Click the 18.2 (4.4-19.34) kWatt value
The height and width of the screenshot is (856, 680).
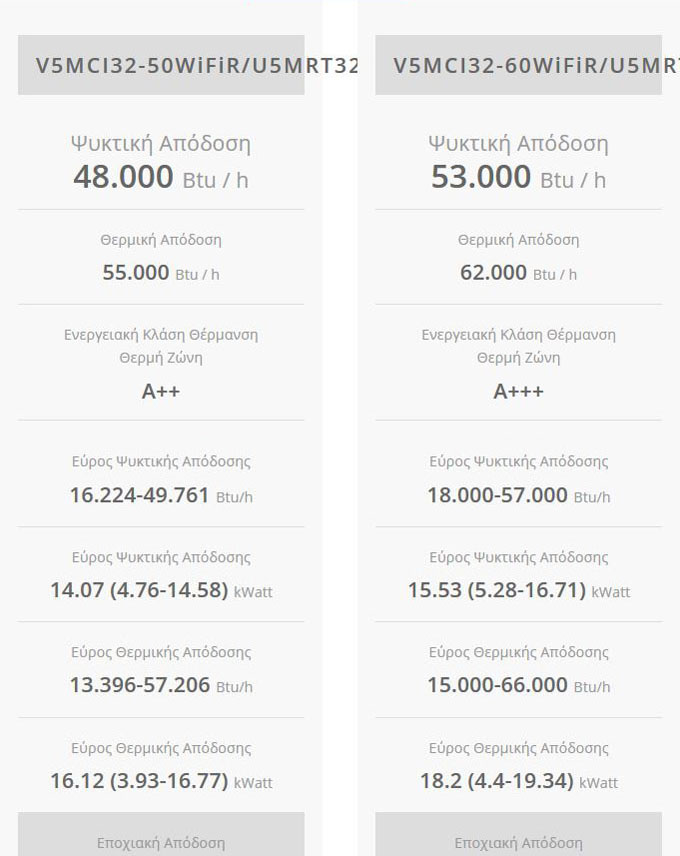tap(518, 781)
